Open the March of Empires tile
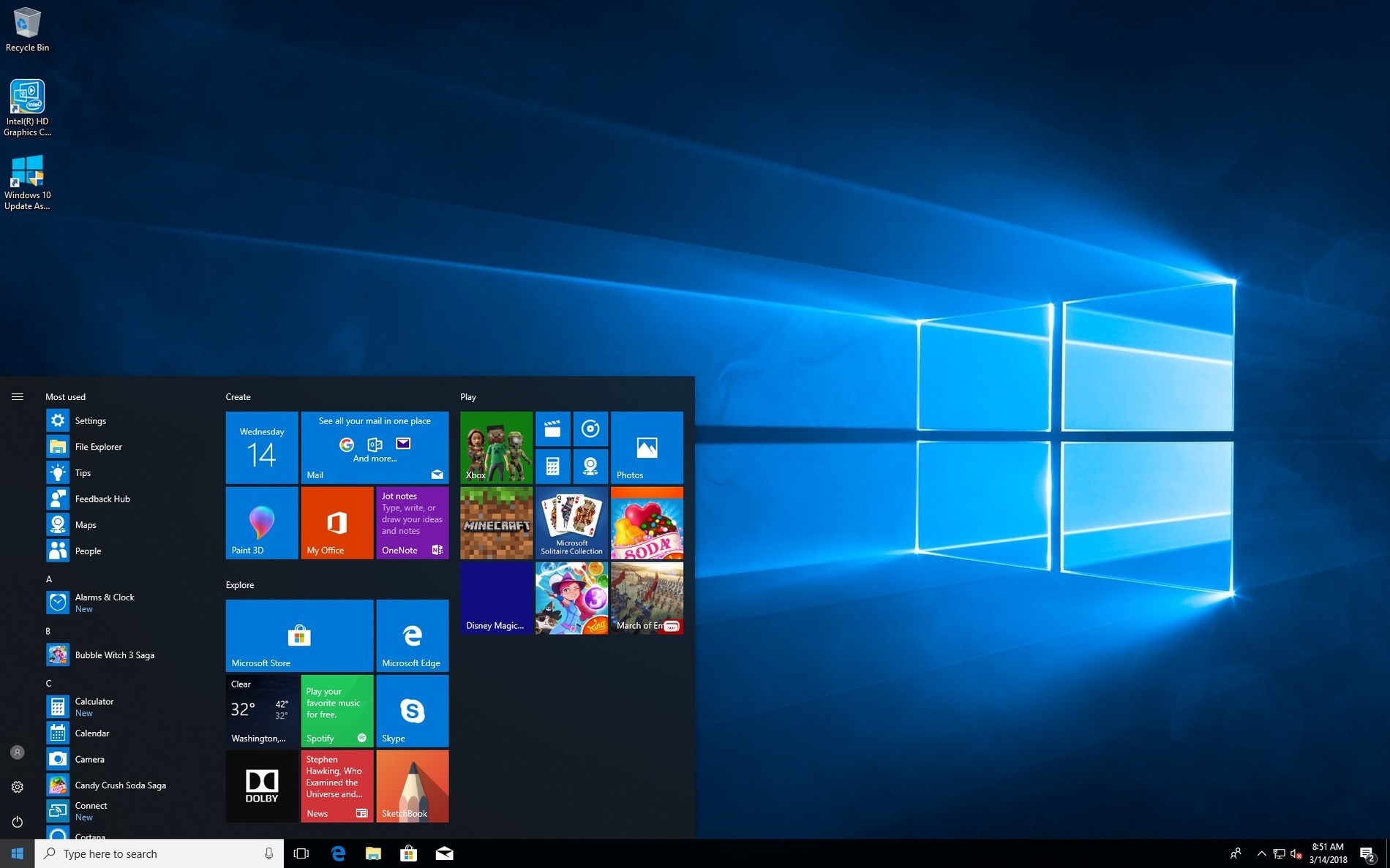 [647, 598]
